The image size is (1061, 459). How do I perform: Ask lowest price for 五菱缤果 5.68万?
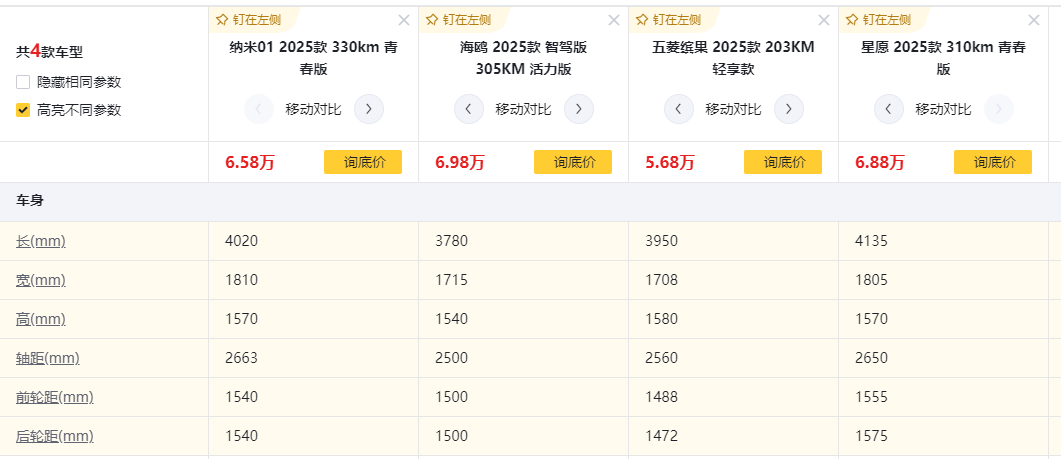[783, 162]
